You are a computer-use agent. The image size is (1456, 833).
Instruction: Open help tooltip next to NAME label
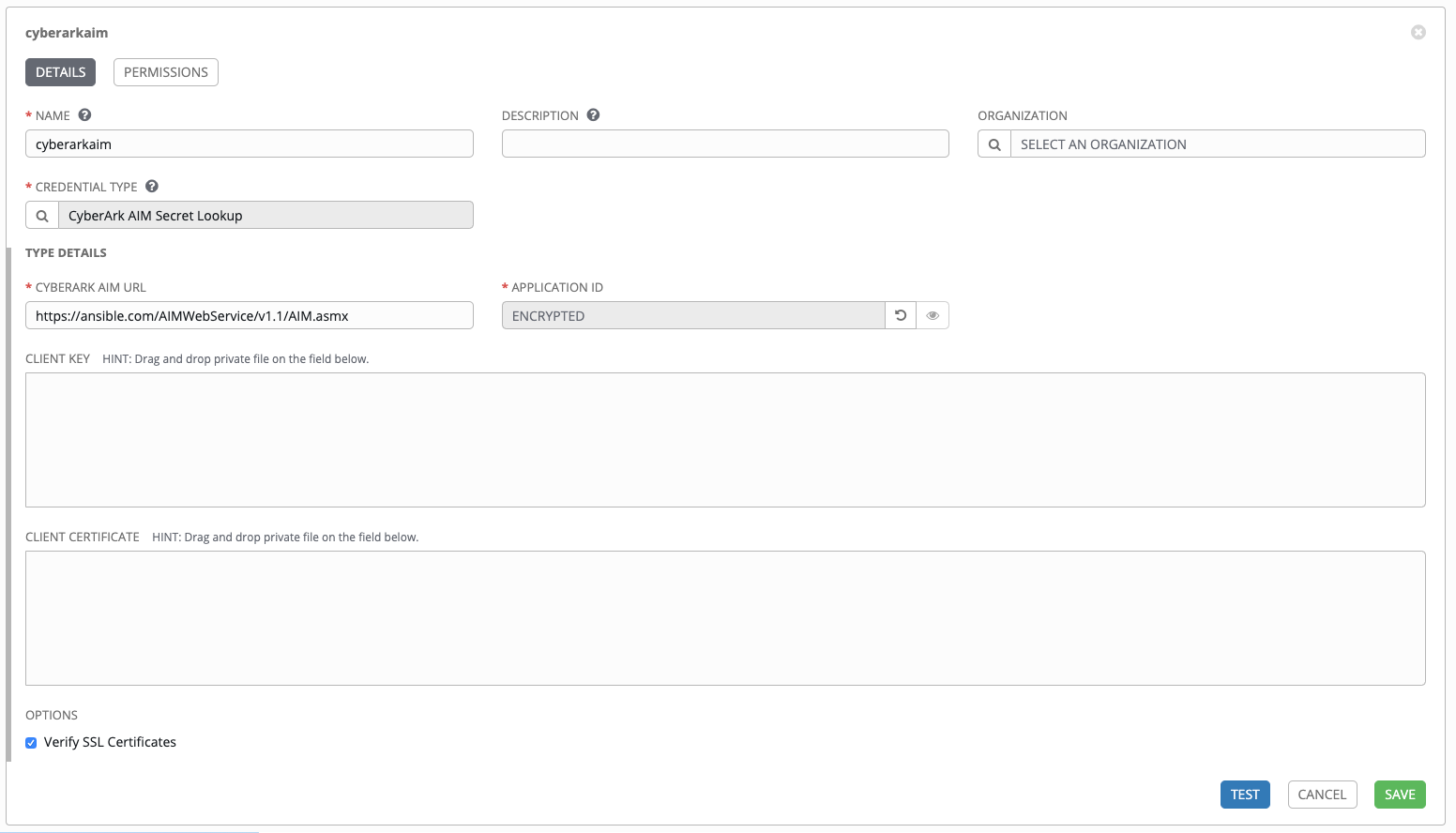click(84, 115)
